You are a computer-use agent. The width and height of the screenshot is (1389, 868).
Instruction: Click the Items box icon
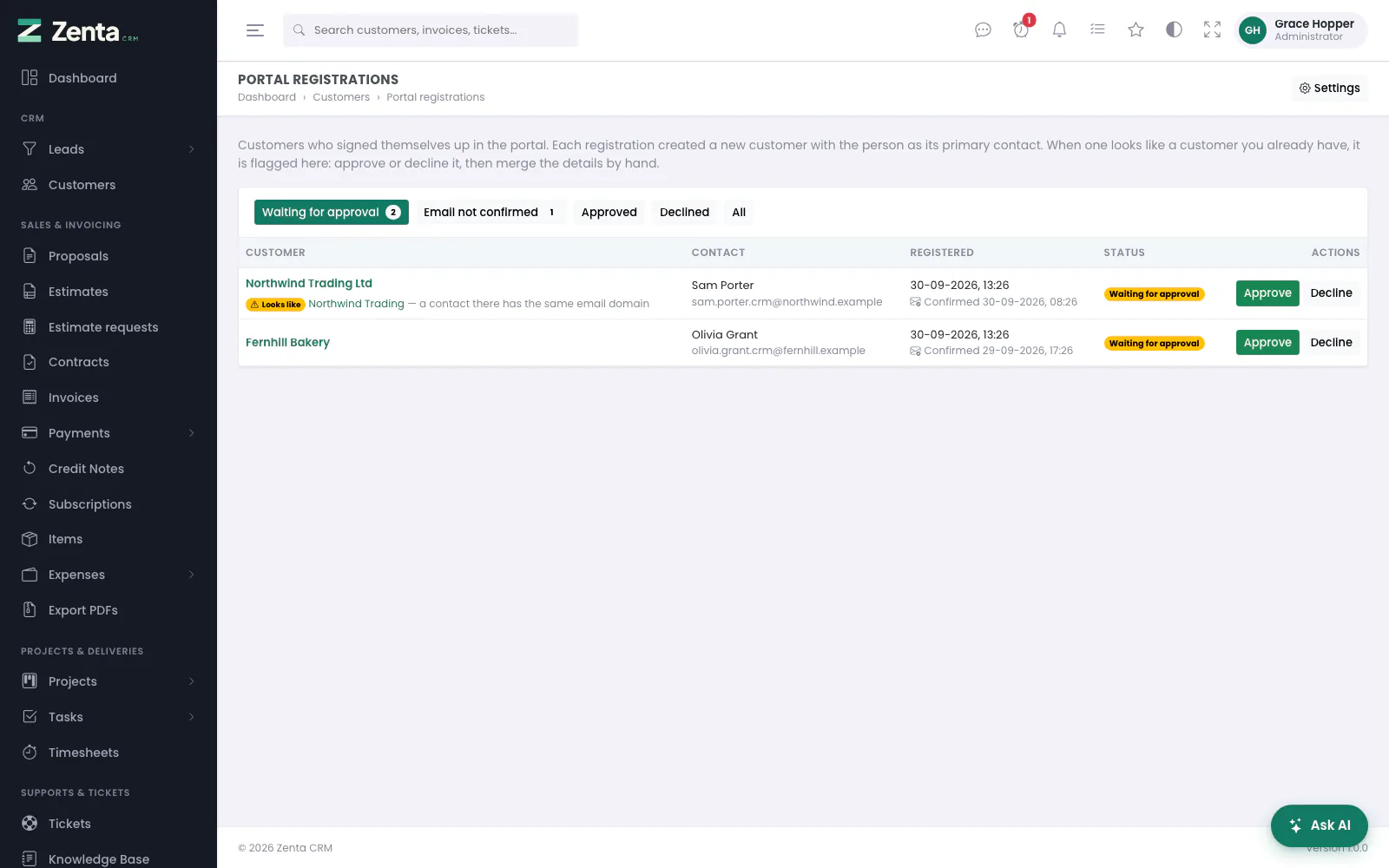point(30,539)
